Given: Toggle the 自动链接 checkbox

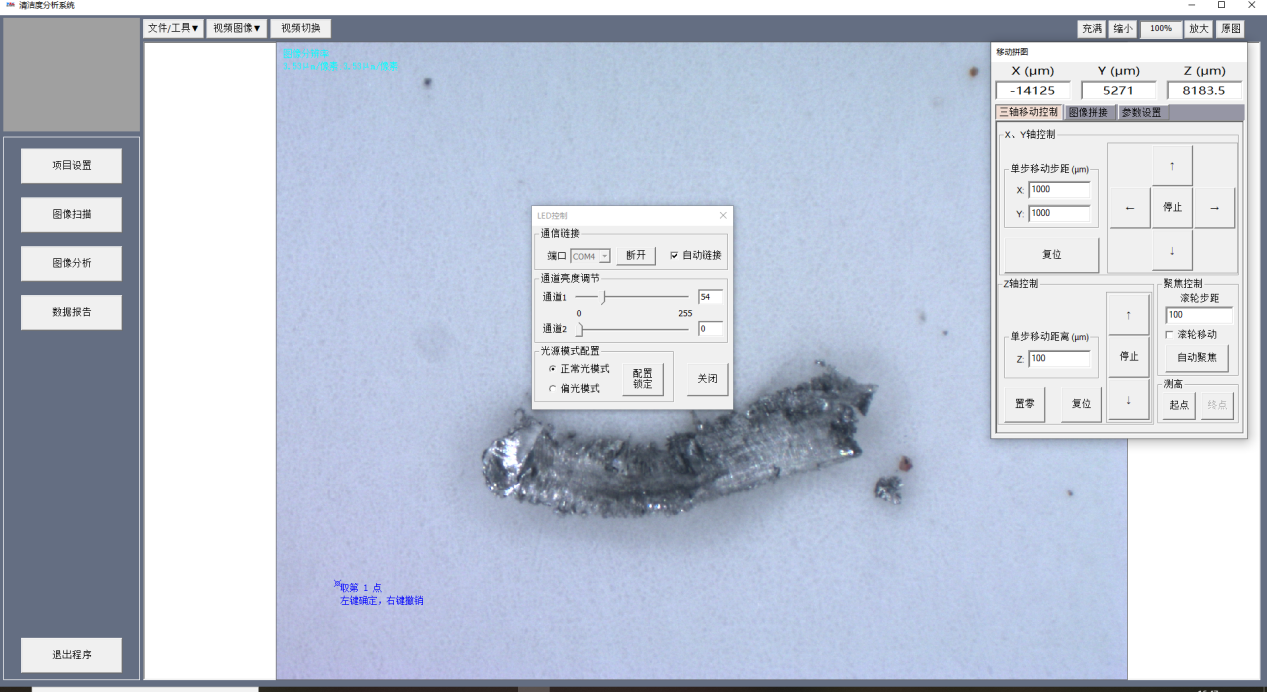Looking at the screenshot, I should point(674,255).
